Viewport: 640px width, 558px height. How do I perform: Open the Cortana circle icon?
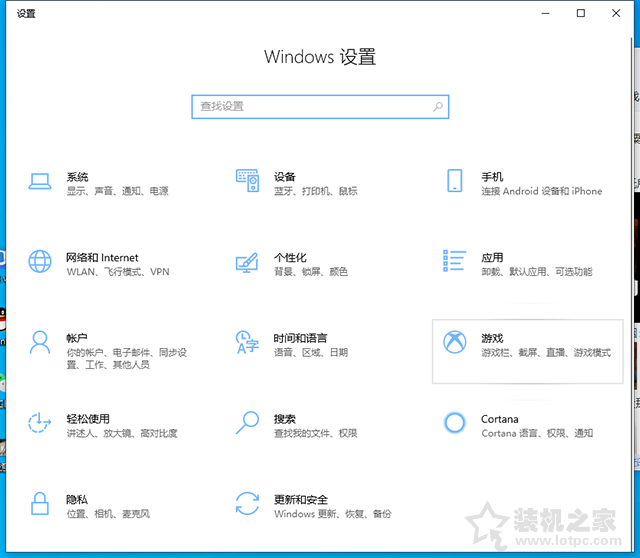point(455,422)
